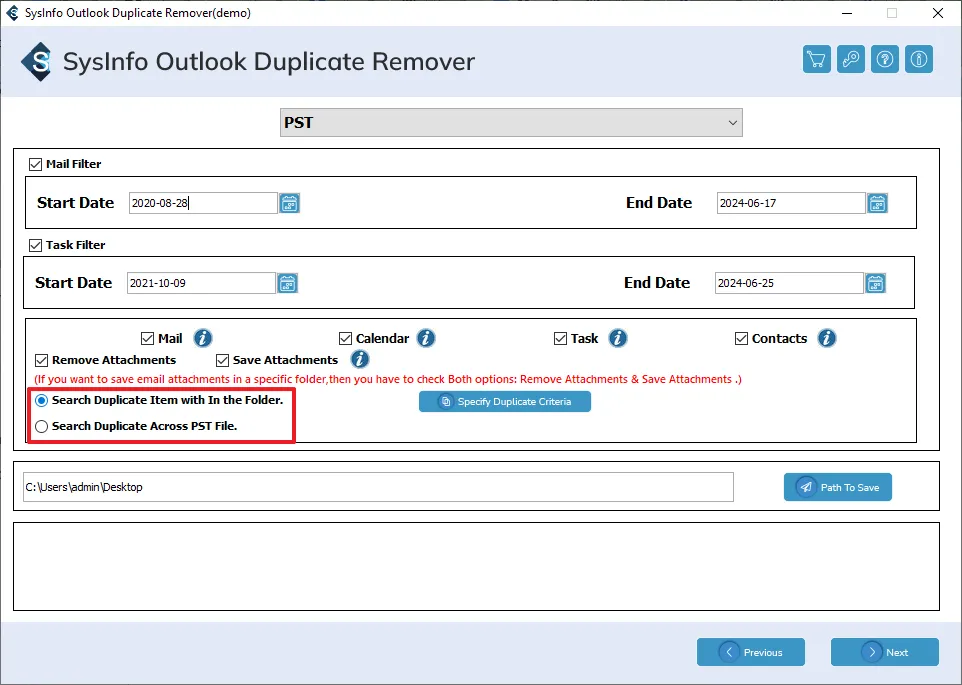Select Search Duplicate Across PST File
This screenshot has width=962, height=685.
41,426
